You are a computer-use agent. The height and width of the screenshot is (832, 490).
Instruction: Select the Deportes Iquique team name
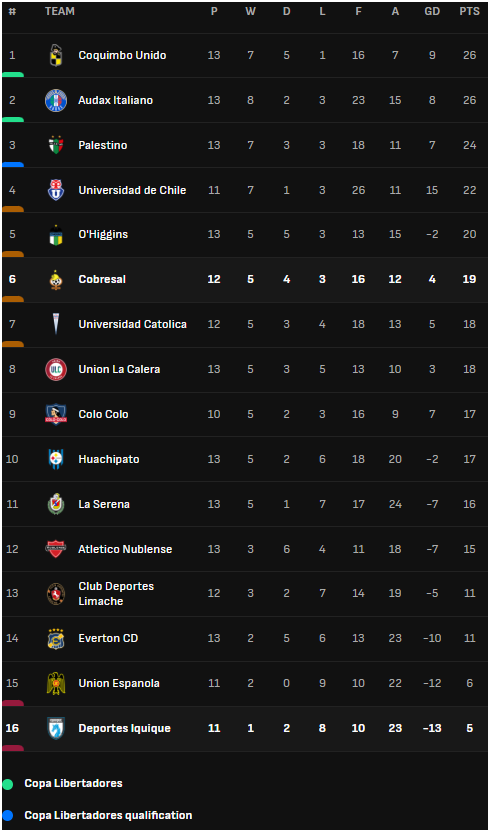(125, 728)
